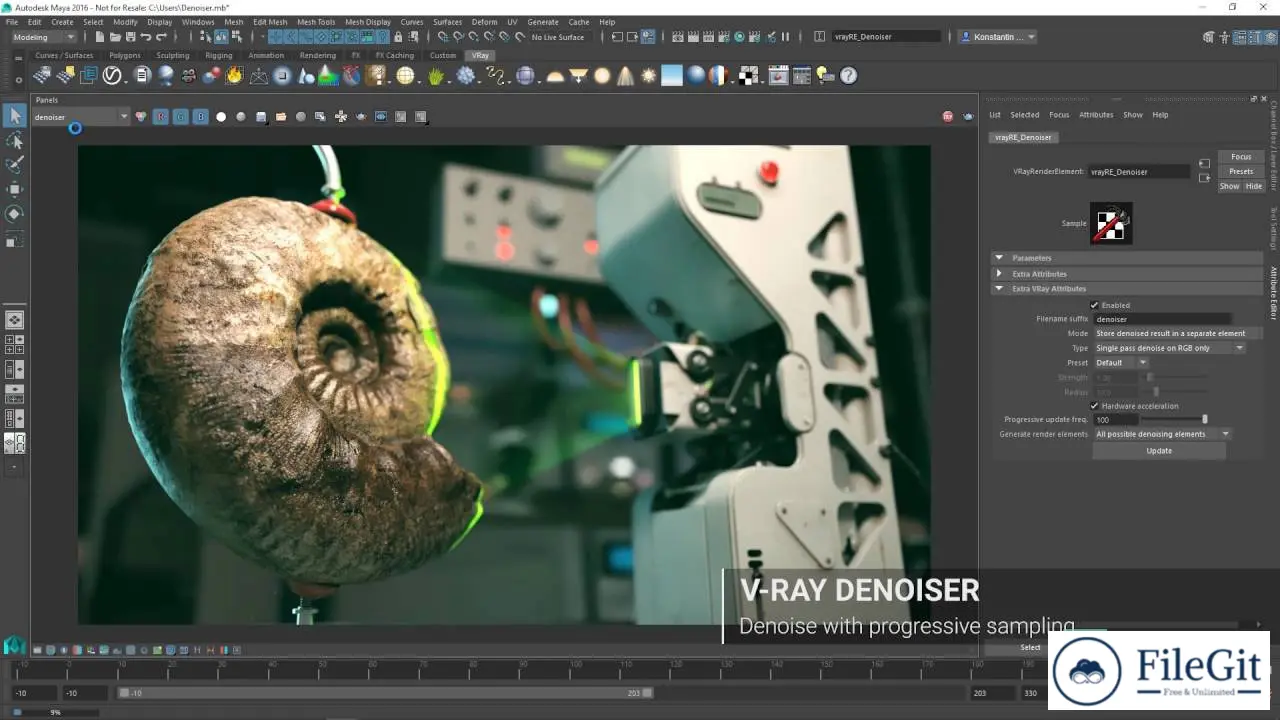Click the Select button under the Attribute Editor
Viewport: 1280px width, 720px height.
(1030, 647)
